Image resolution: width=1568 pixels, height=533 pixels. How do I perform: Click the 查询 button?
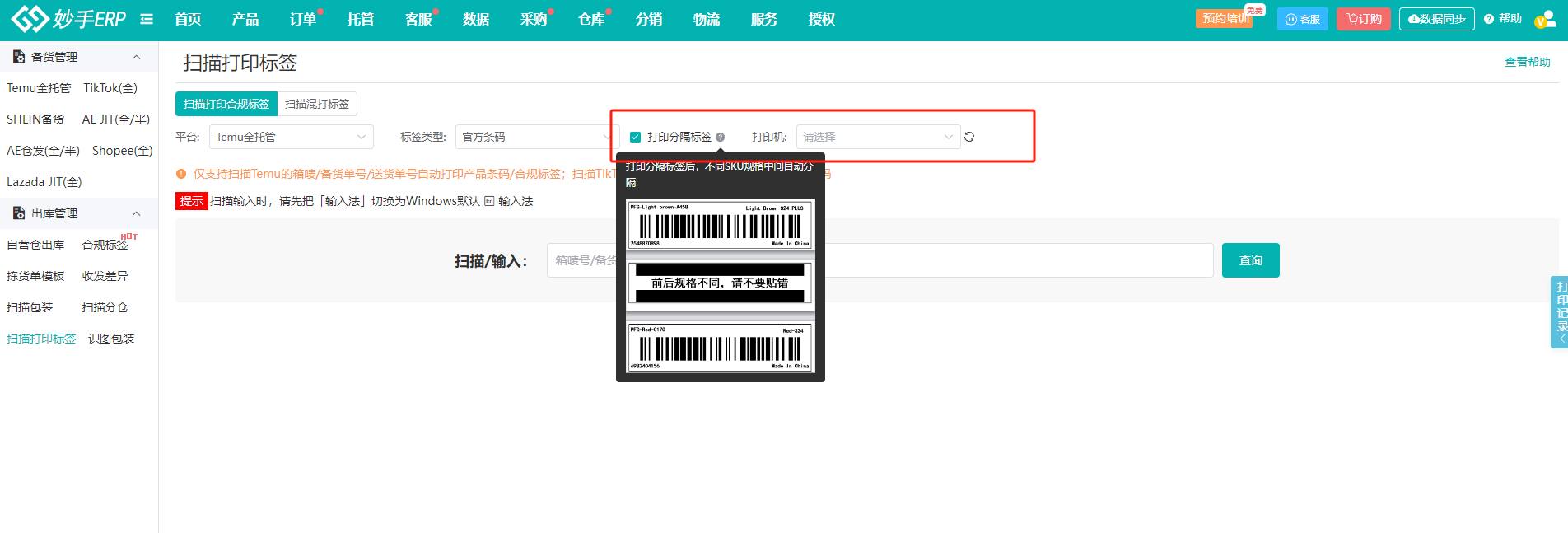point(1251,260)
